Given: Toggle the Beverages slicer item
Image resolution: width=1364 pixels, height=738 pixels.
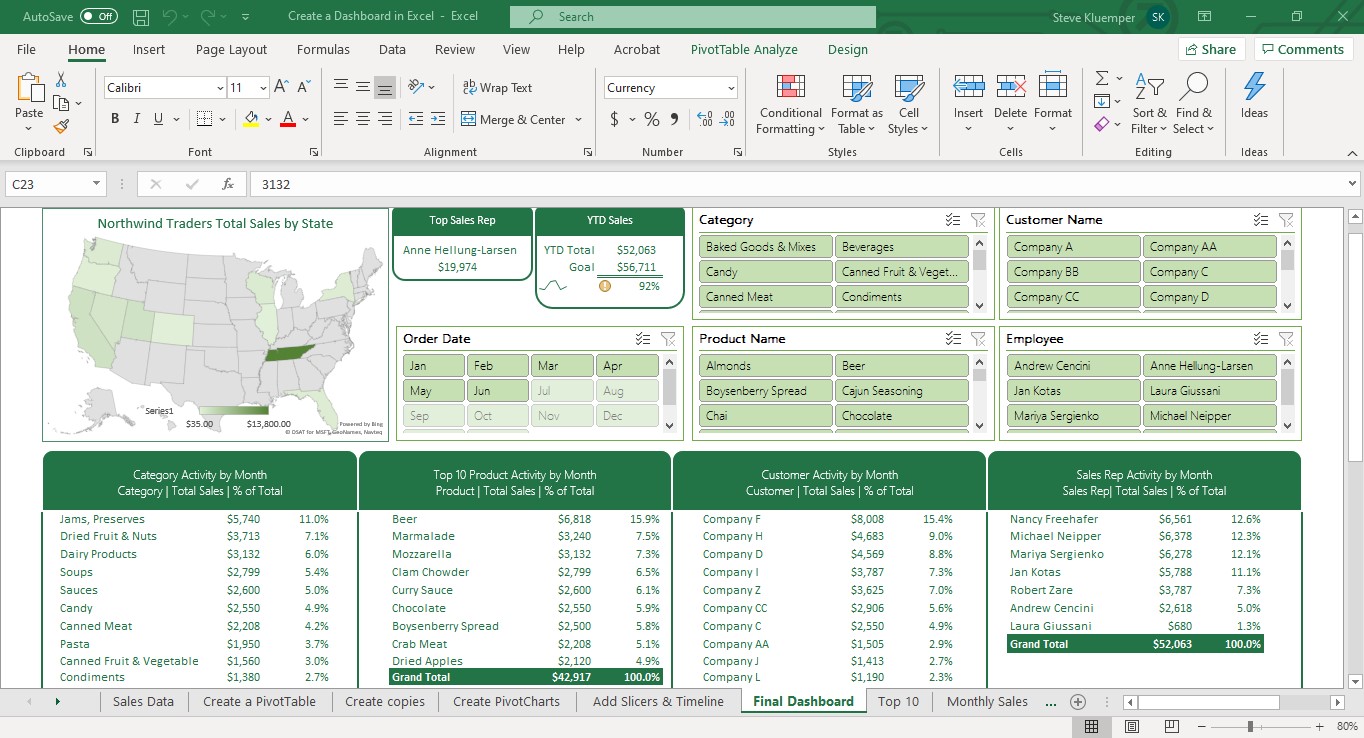Looking at the screenshot, I should [x=901, y=247].
